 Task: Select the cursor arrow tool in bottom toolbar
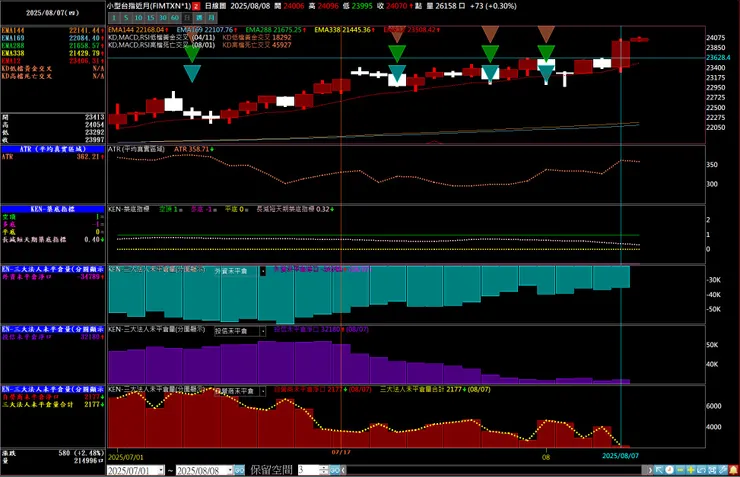click(659, 470)
